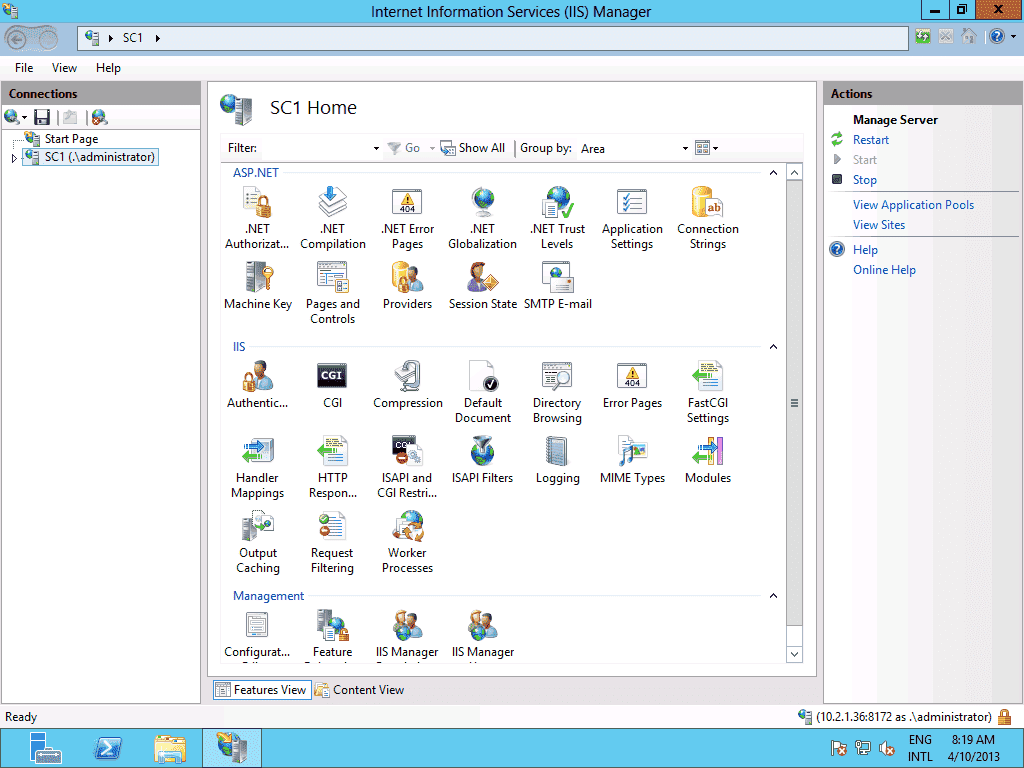
Task: Open the Help icon dropdown in address bar
Action: (x=1014, y=37)
